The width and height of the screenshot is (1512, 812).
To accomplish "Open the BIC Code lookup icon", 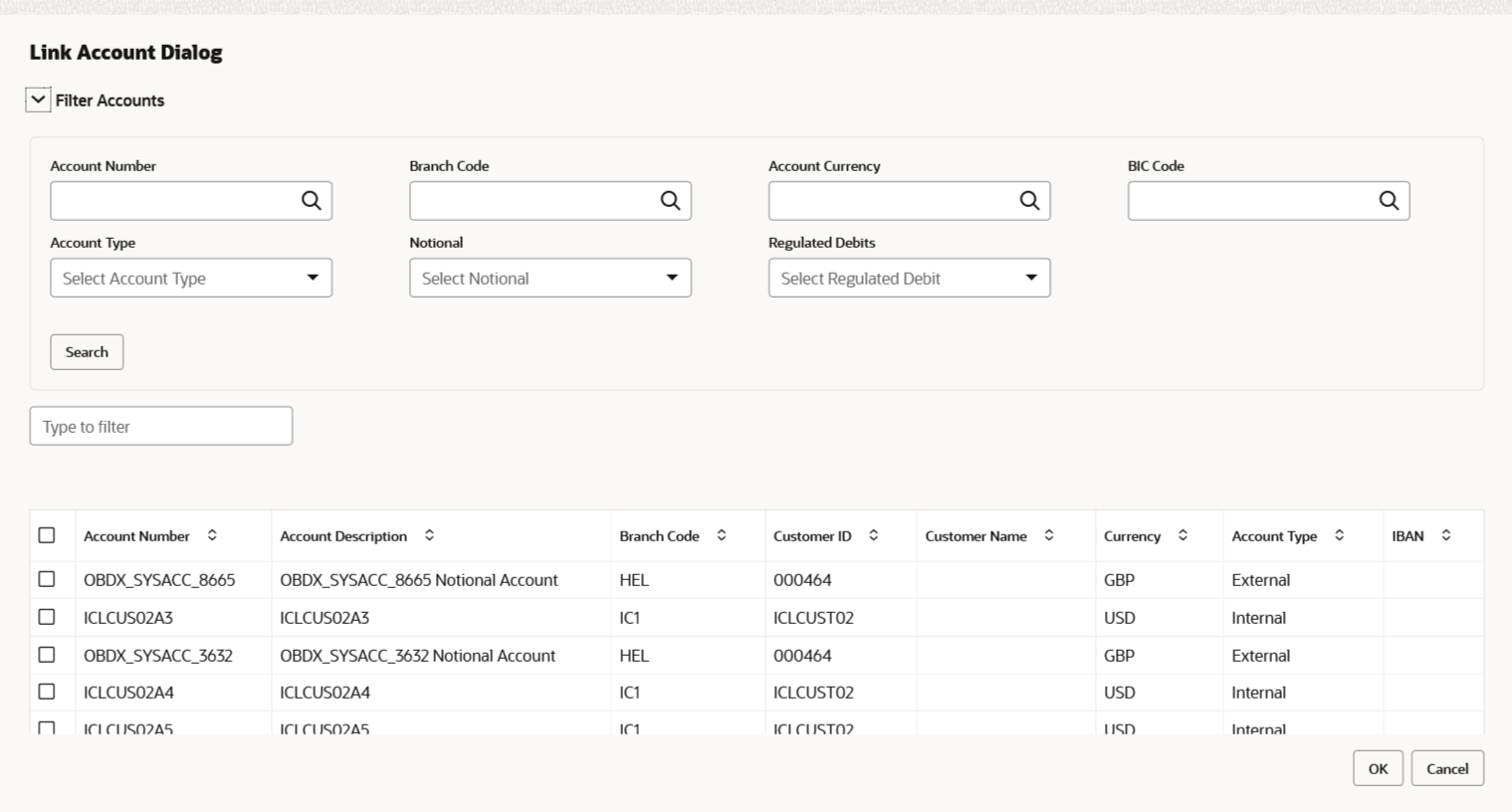I will pyautogui.click(x=1389, y=201).
